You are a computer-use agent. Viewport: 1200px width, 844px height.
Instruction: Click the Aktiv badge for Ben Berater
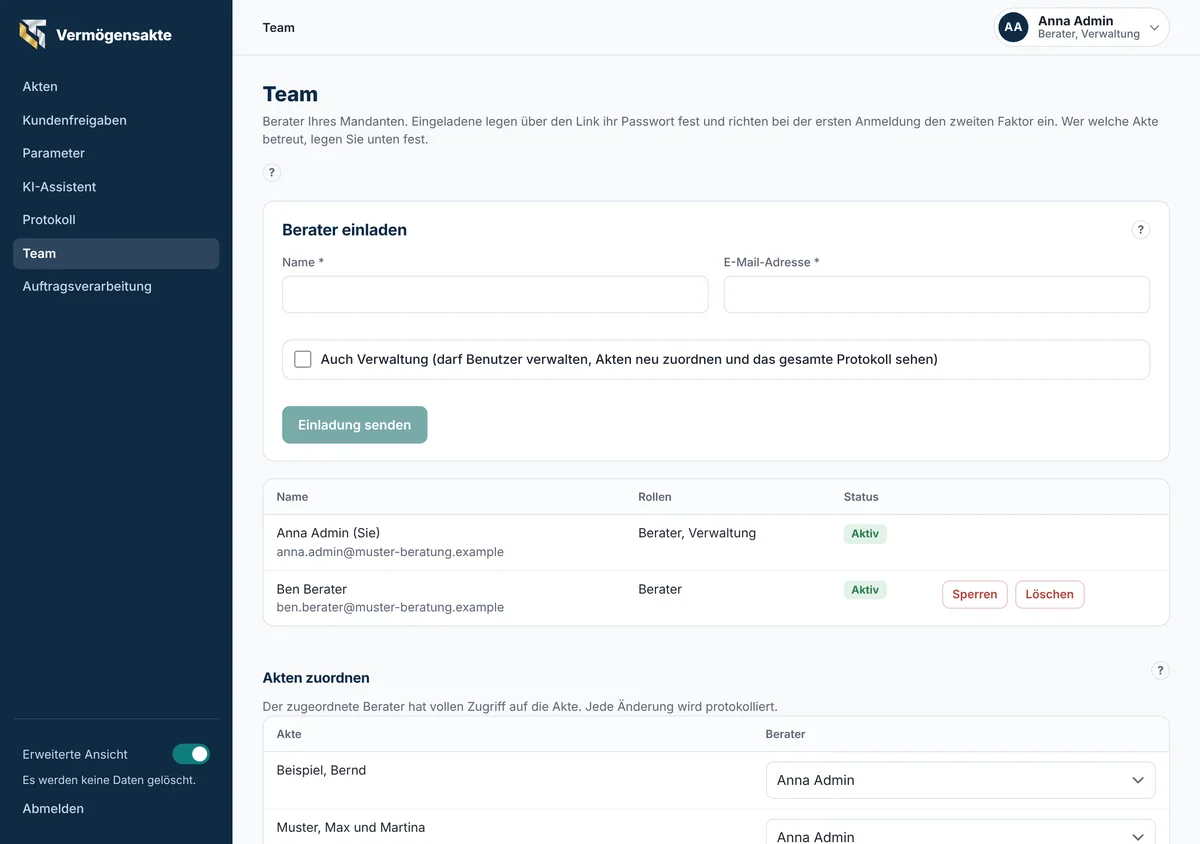coord(865,590)
